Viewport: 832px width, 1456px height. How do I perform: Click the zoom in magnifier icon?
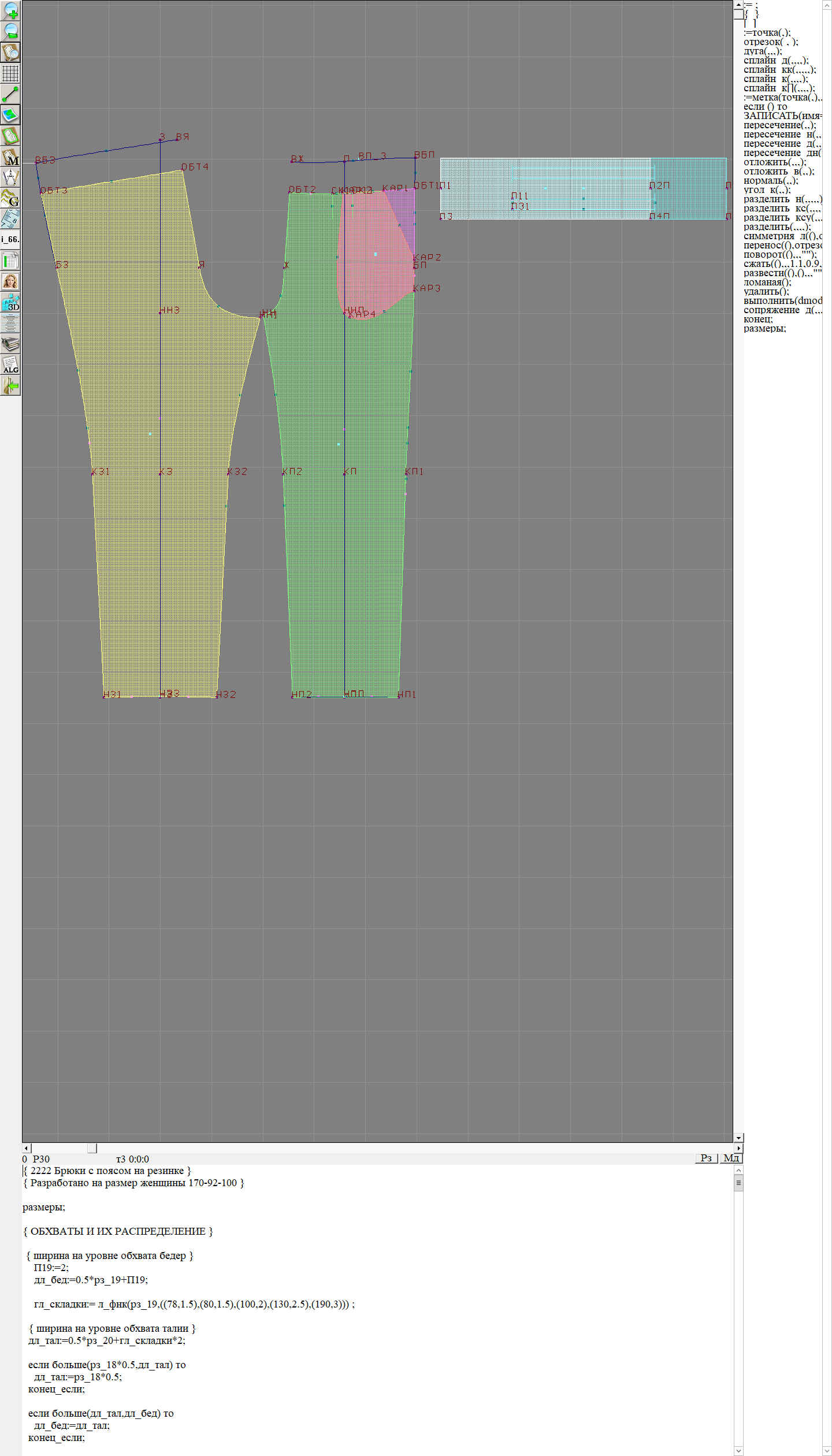(x=10, y=10)
